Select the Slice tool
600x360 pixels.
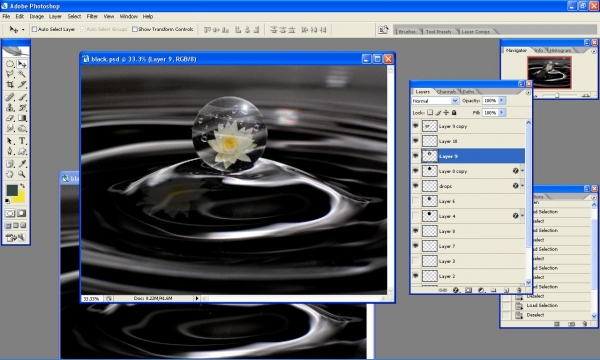click(22, 84)
